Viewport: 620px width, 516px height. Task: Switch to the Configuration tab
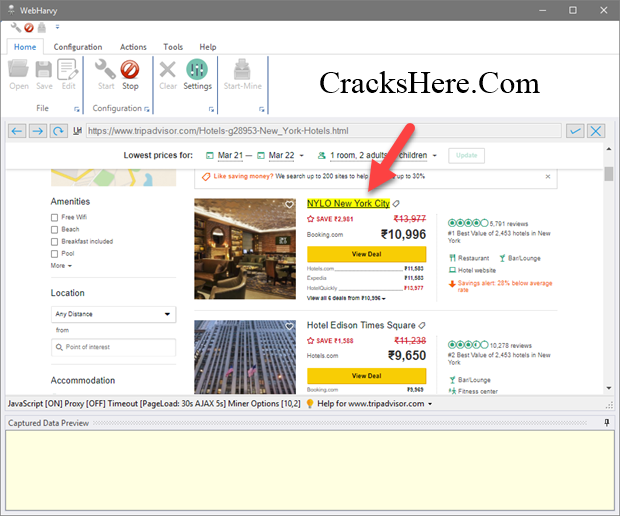(x=78, y=47)
